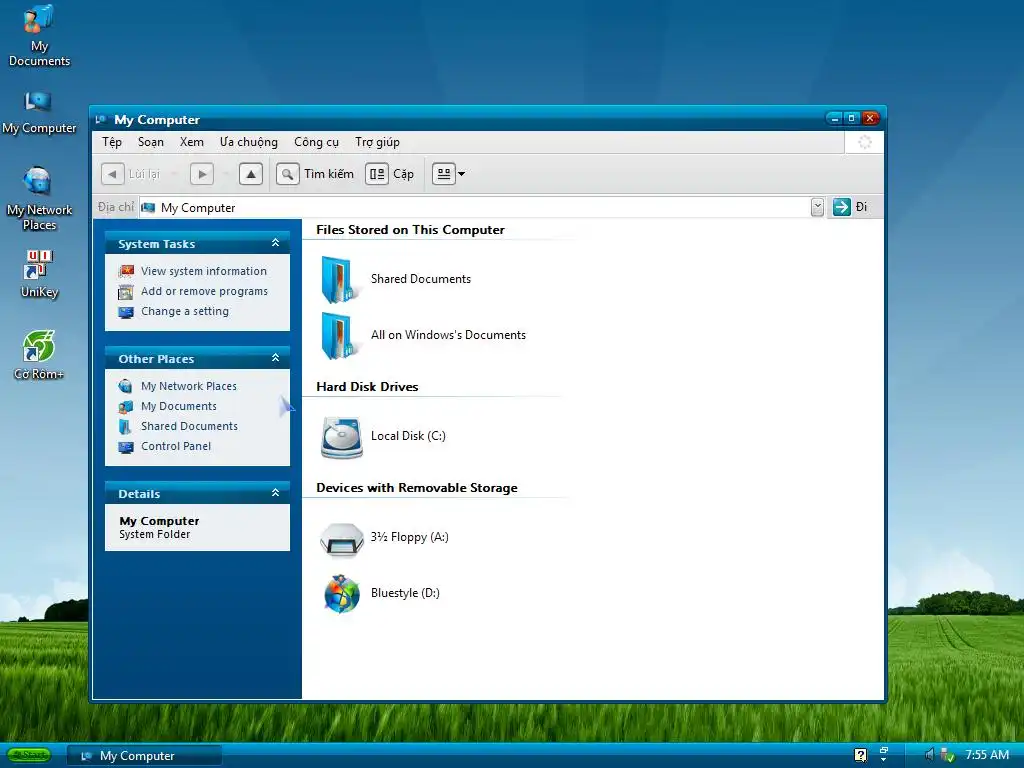The image size is (1024, 768).
Task: Open the Tệp menu
Action: (112, 142)
